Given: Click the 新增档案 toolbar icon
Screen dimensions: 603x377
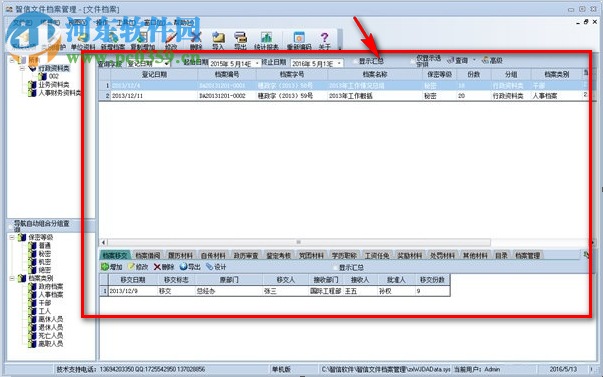Looking at the screenshot, I should 113,38.
